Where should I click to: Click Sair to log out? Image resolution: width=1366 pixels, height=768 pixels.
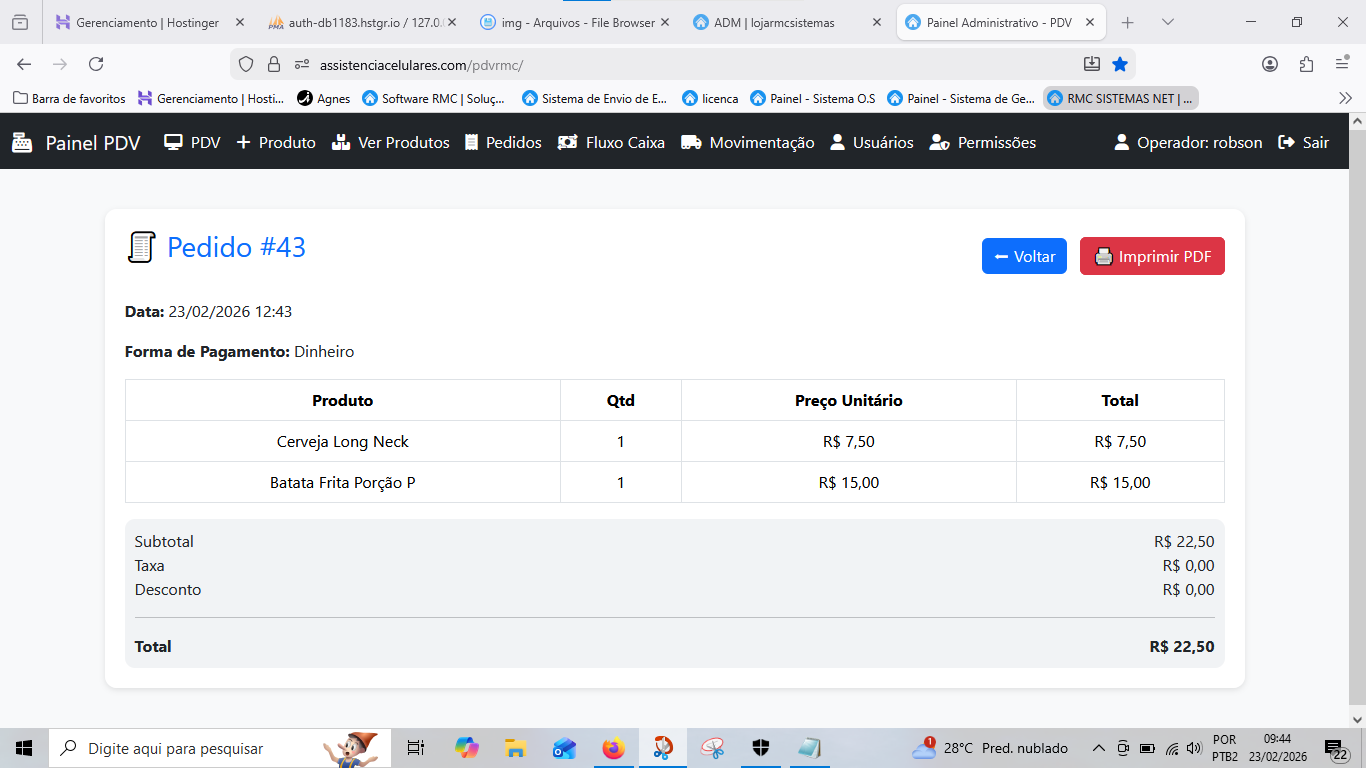coord(1304,143)
